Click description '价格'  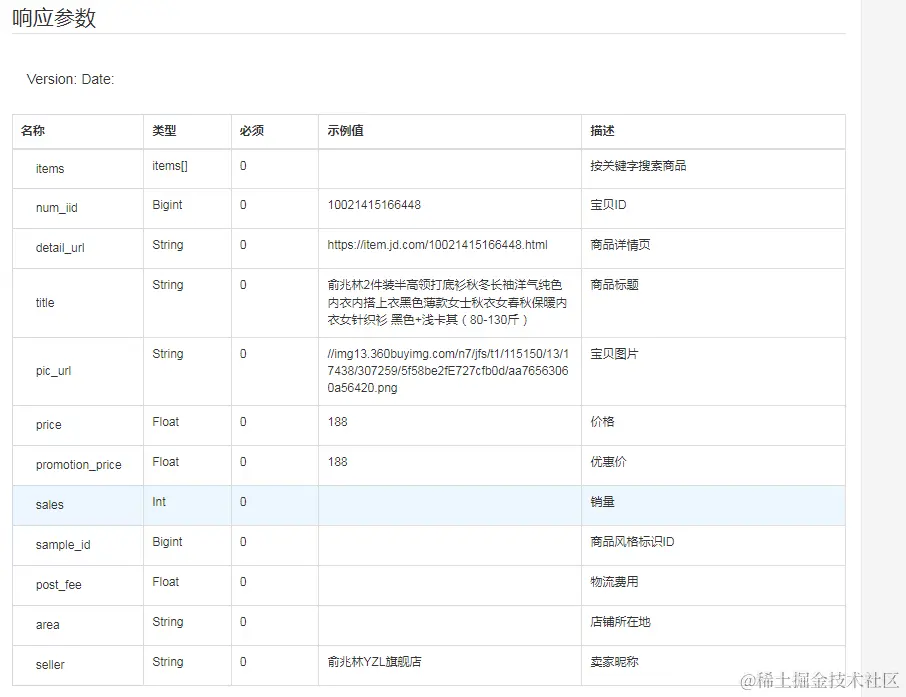coord(602,422)
